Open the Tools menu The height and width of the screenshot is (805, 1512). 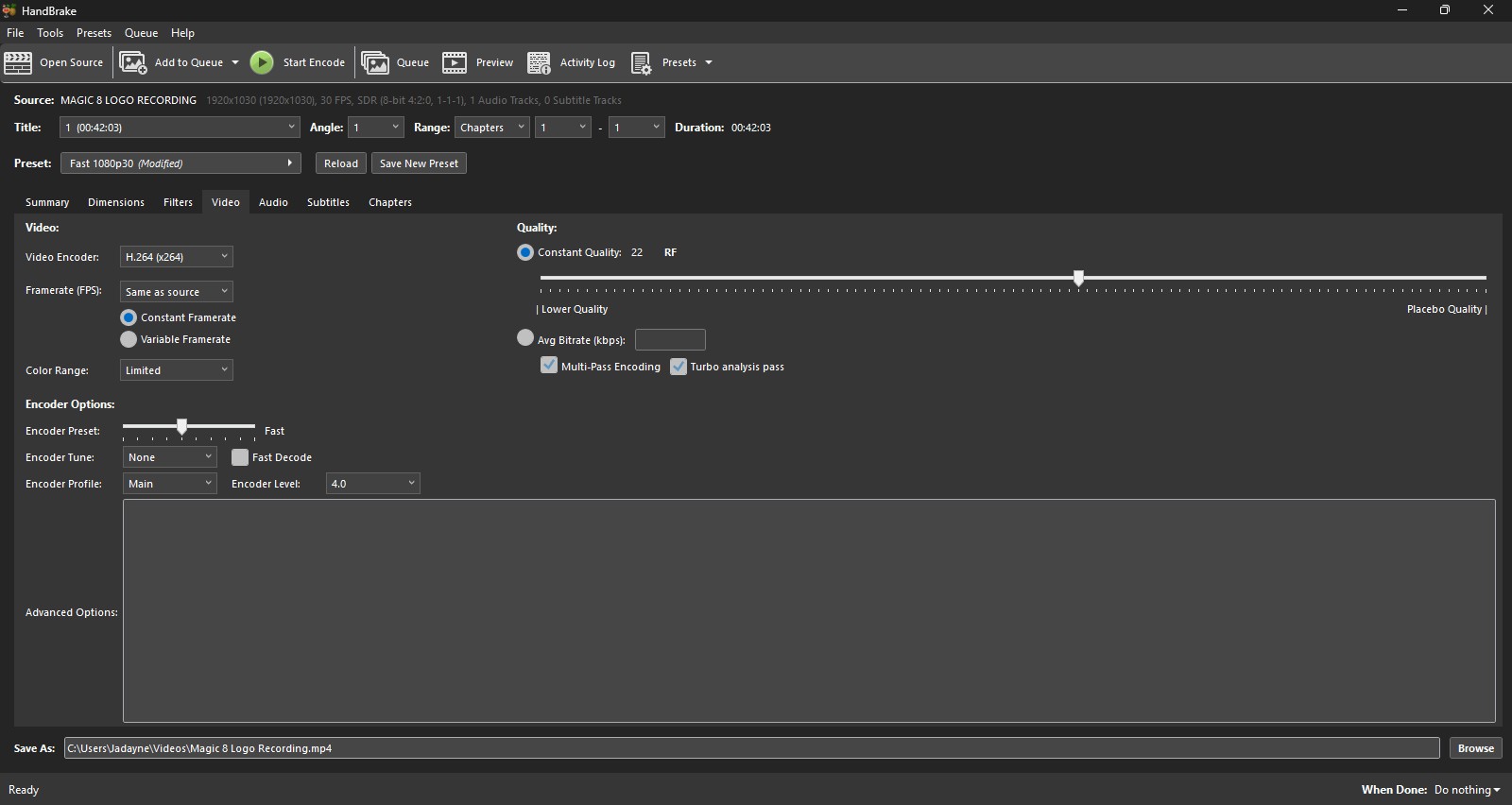(50, 33)
